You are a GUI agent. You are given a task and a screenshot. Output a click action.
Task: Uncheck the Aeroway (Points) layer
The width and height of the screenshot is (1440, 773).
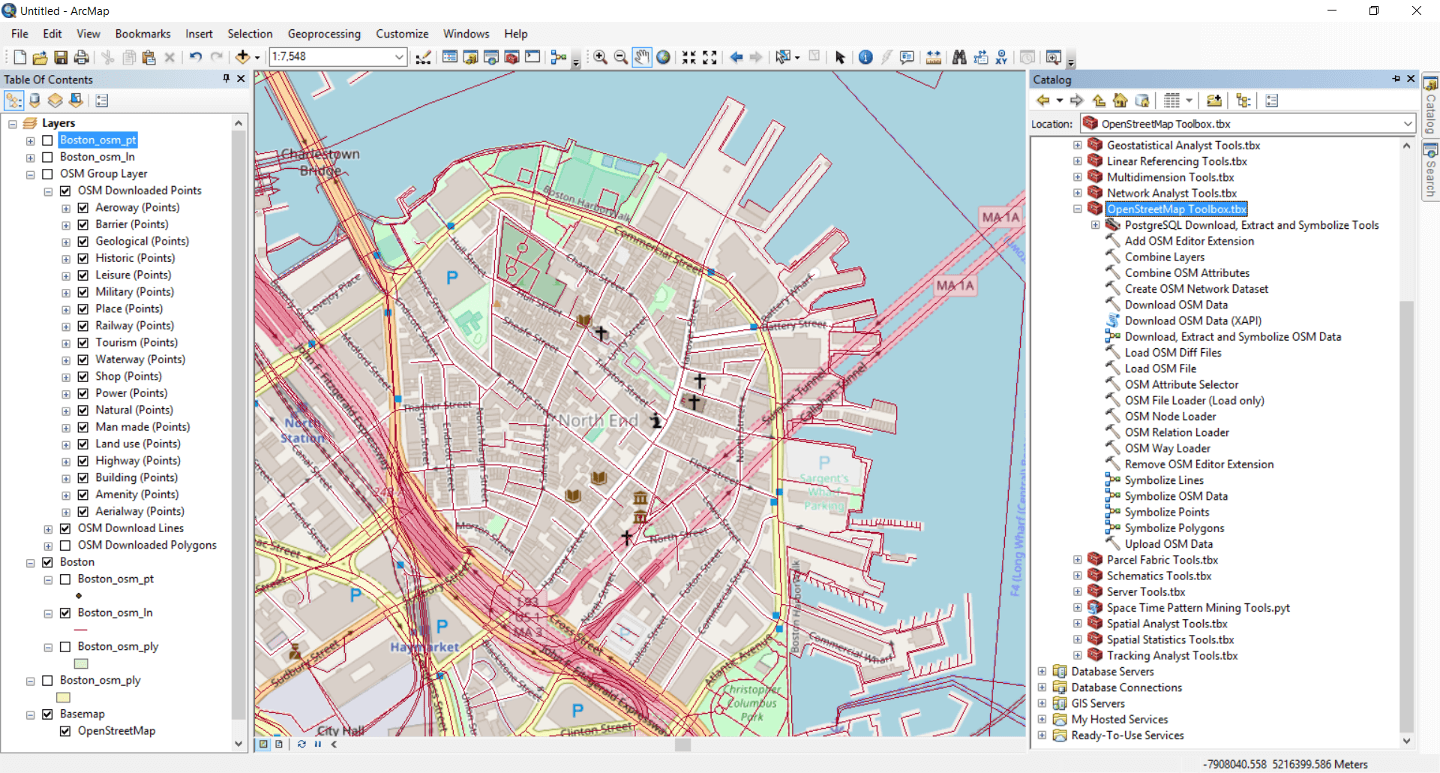coord(84,208)
